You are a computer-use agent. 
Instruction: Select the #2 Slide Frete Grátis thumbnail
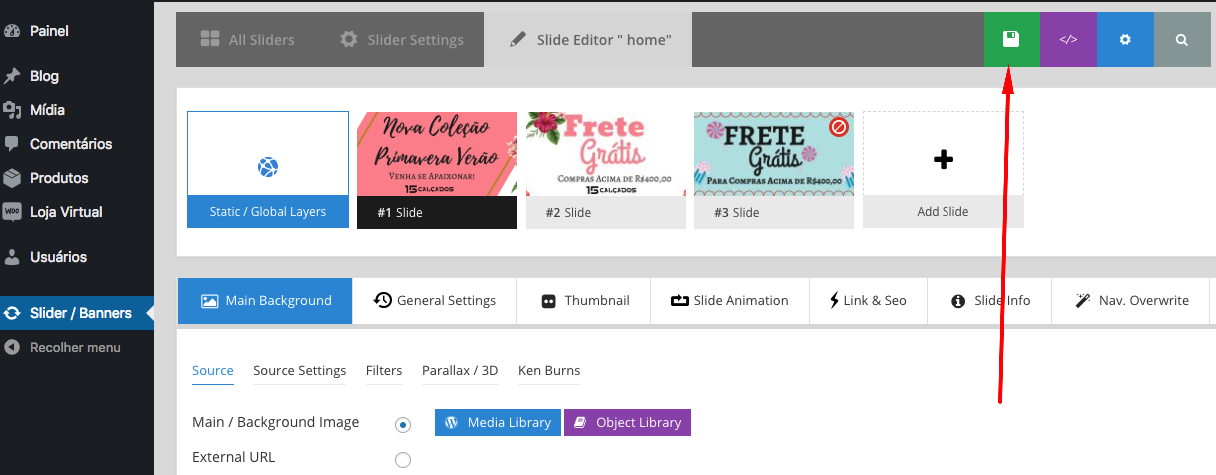pyautogui.click(x=605, y=155)
